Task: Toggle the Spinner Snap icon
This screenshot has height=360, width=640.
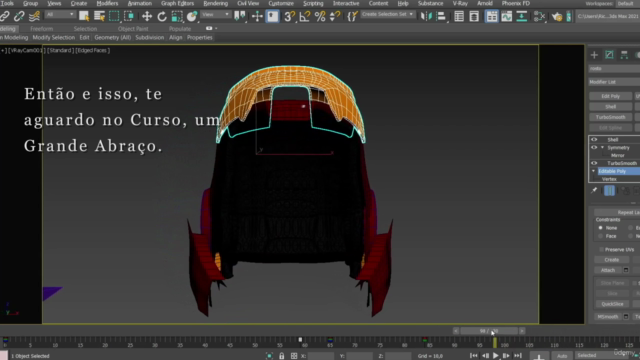Action: pos(335,16)
